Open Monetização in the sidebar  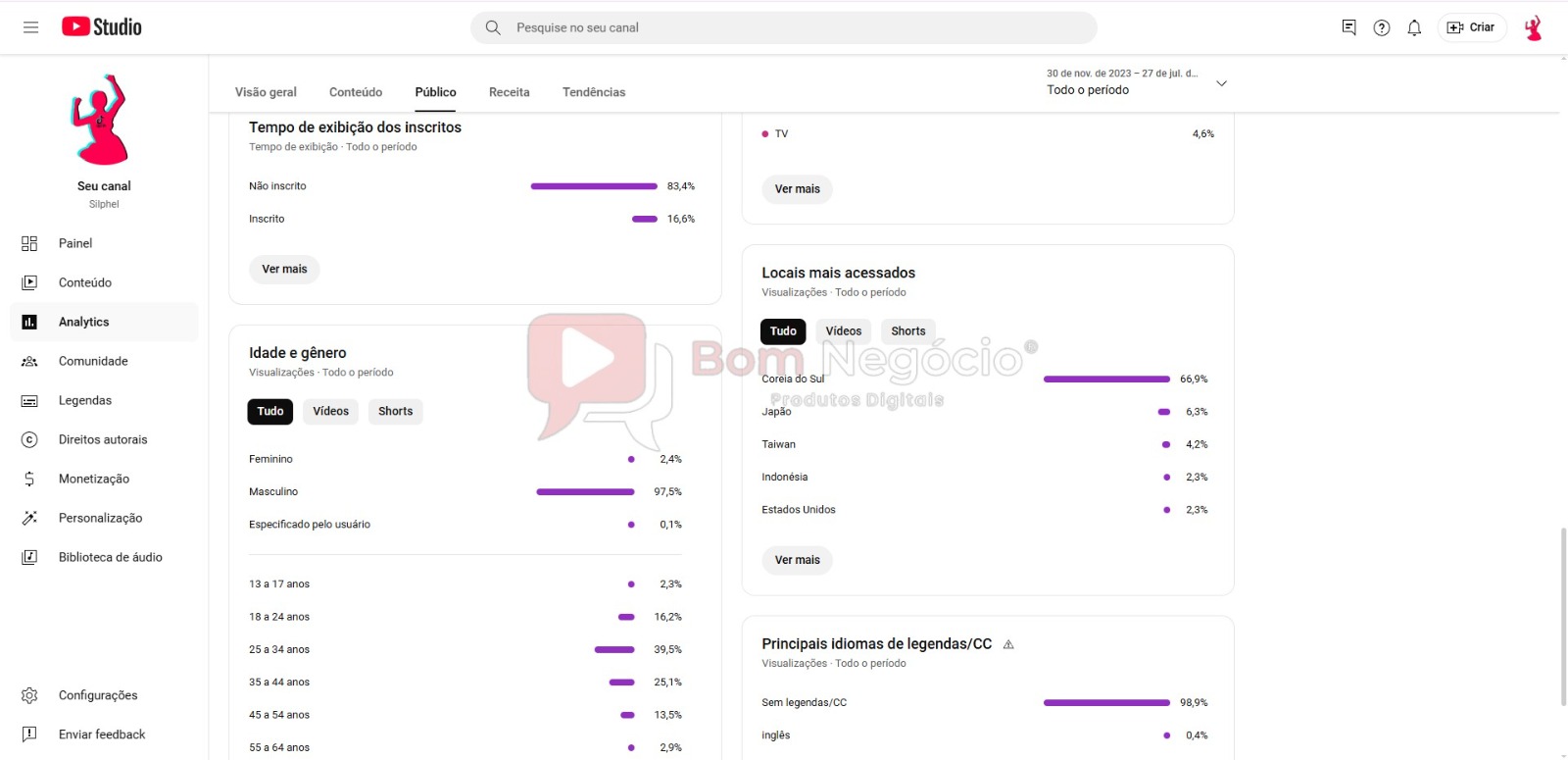coord(94,479)
